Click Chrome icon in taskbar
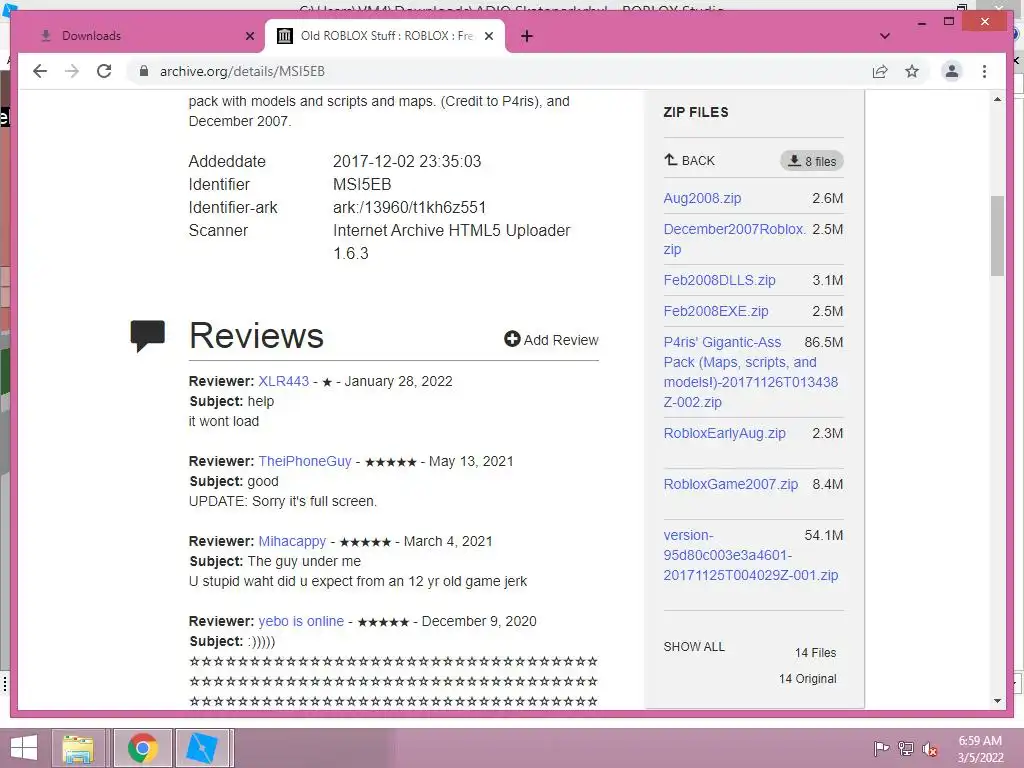 142,748
